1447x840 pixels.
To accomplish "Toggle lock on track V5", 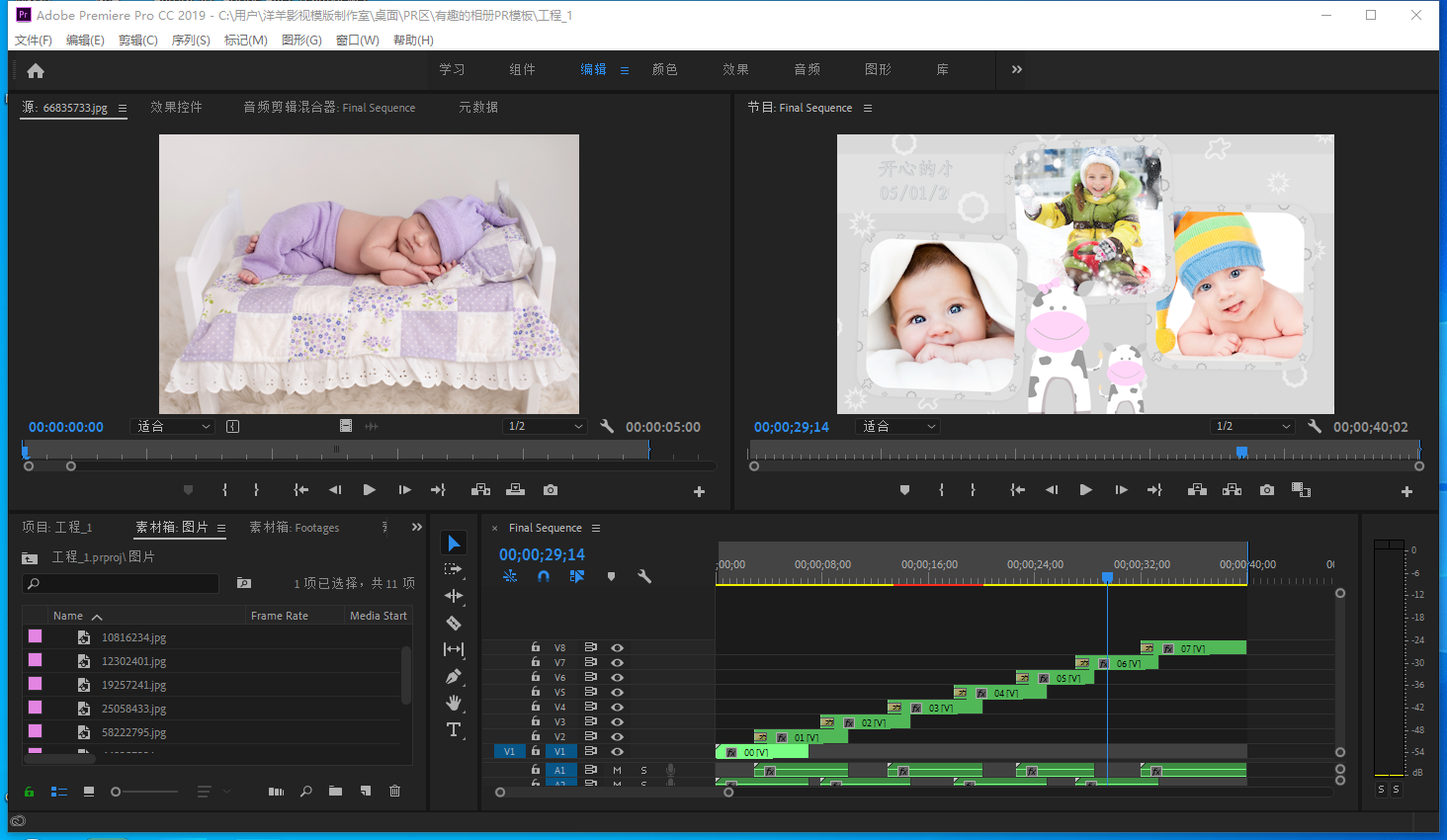I will pos(536,692).
